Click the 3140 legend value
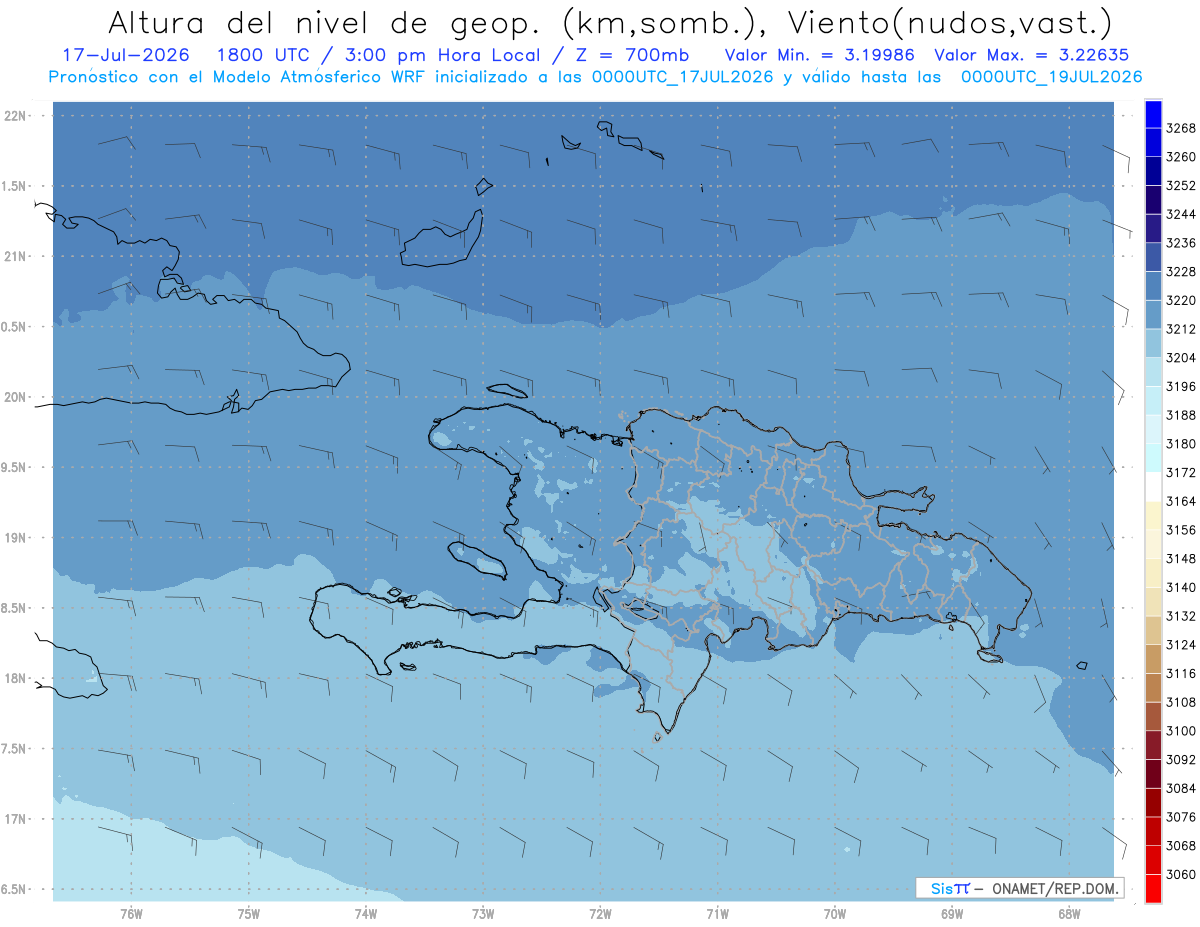Screen dimensions: 1200x927 tap(1180, 587)
